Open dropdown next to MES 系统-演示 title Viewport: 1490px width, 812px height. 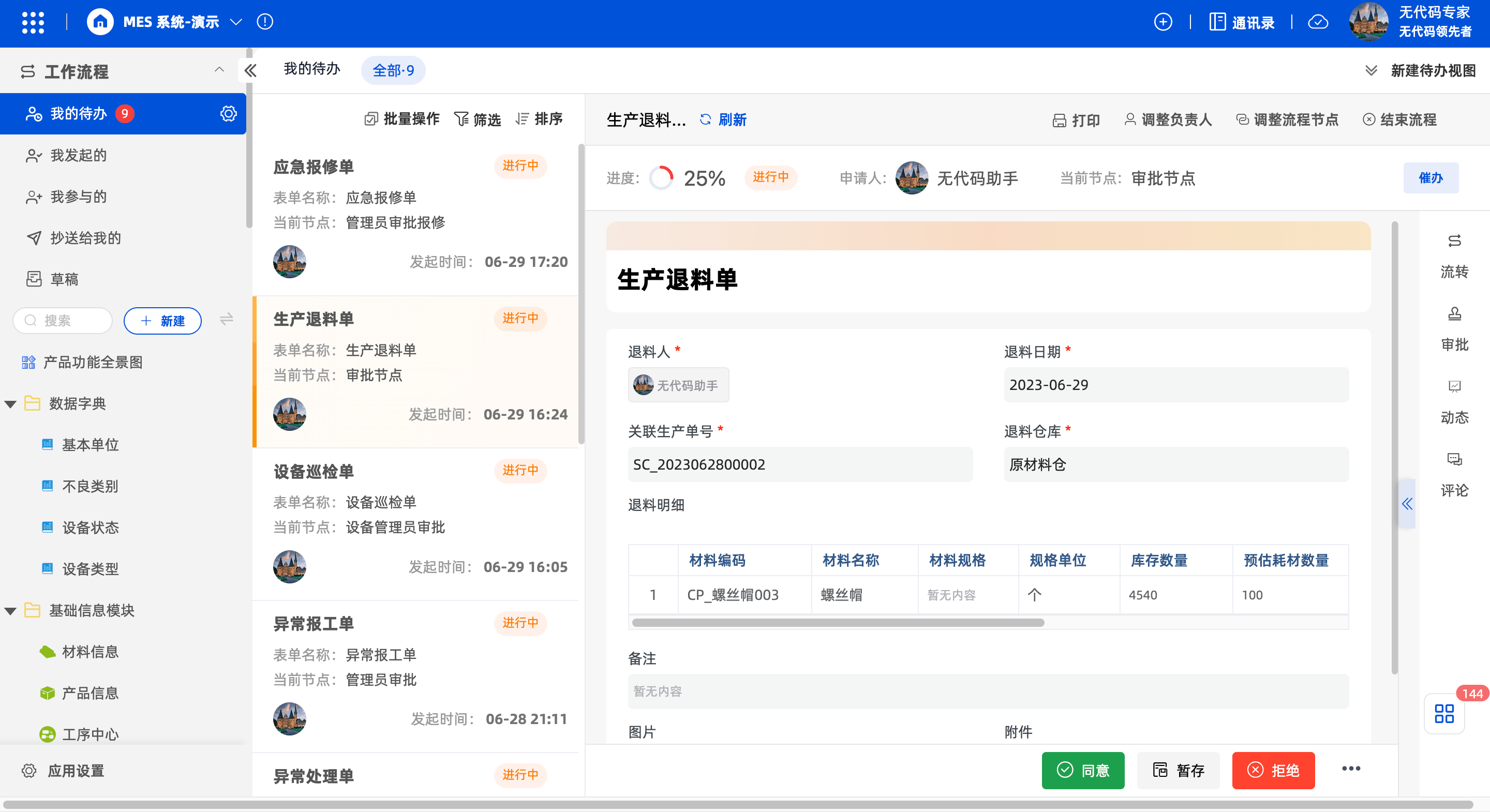click(235, 22)
